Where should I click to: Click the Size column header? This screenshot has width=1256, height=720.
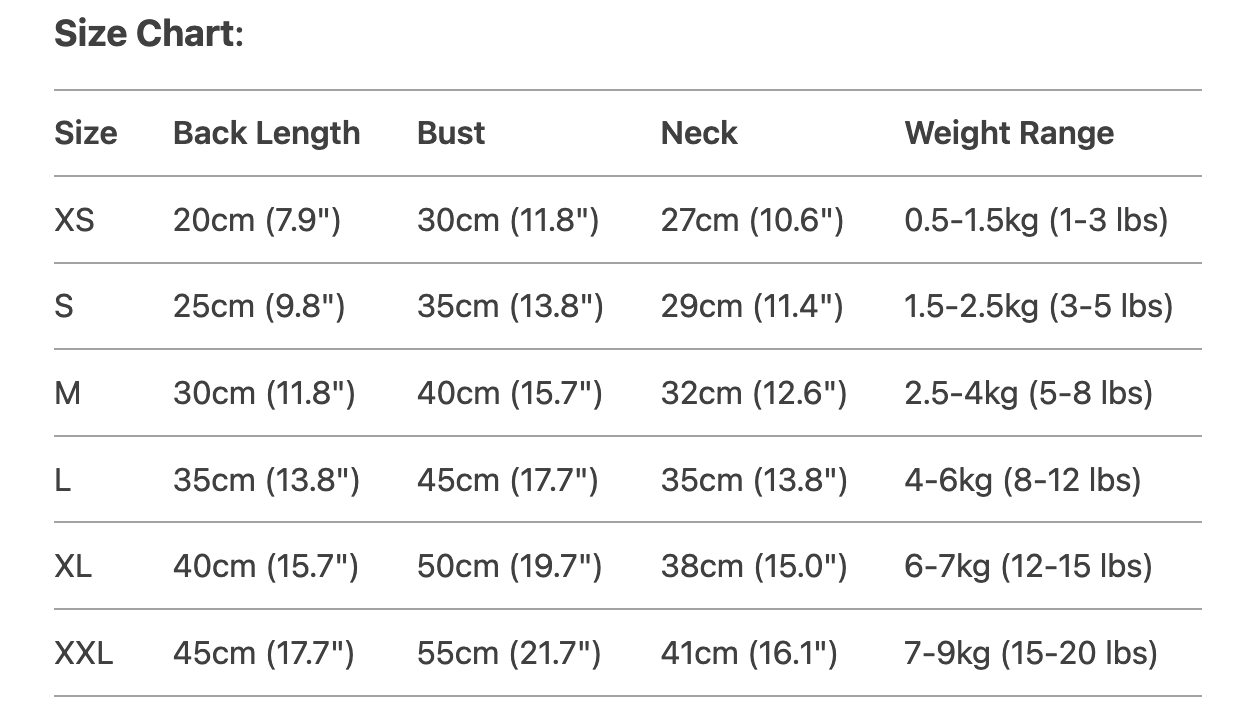(x=85, y=133)
